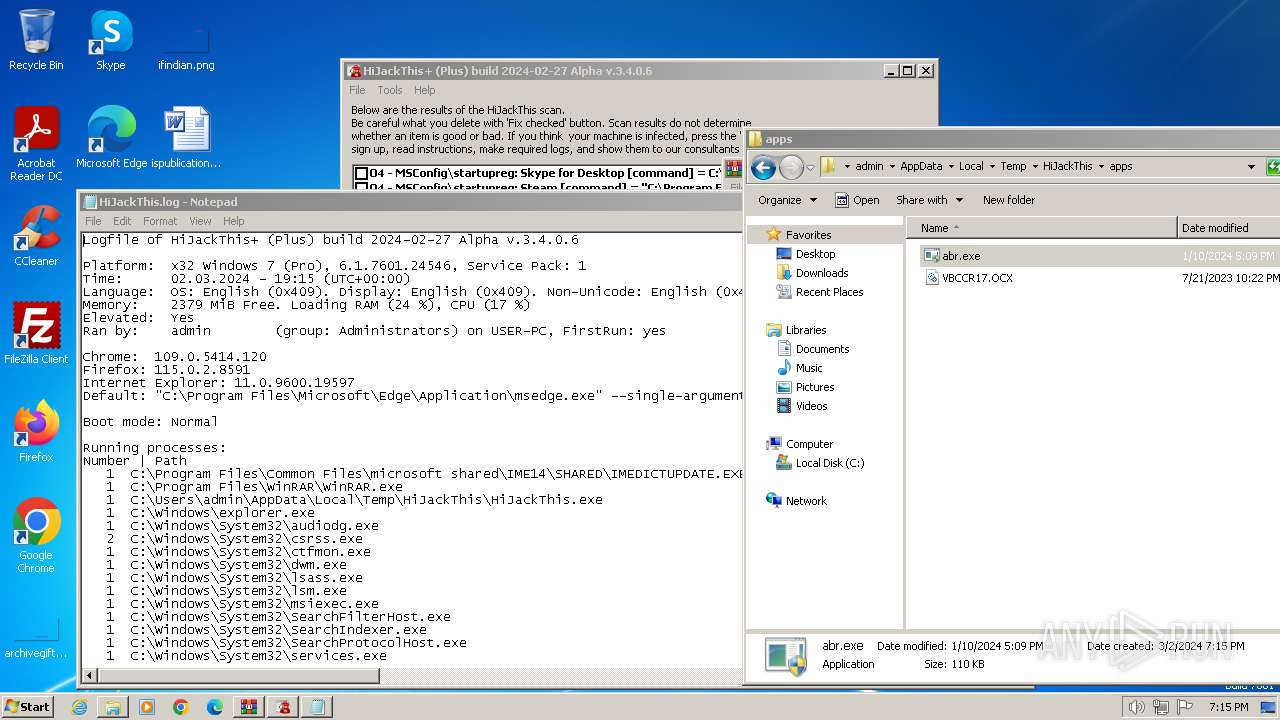
Task: Open Notepad's Edit menu
Action: (x=122, y=221)
